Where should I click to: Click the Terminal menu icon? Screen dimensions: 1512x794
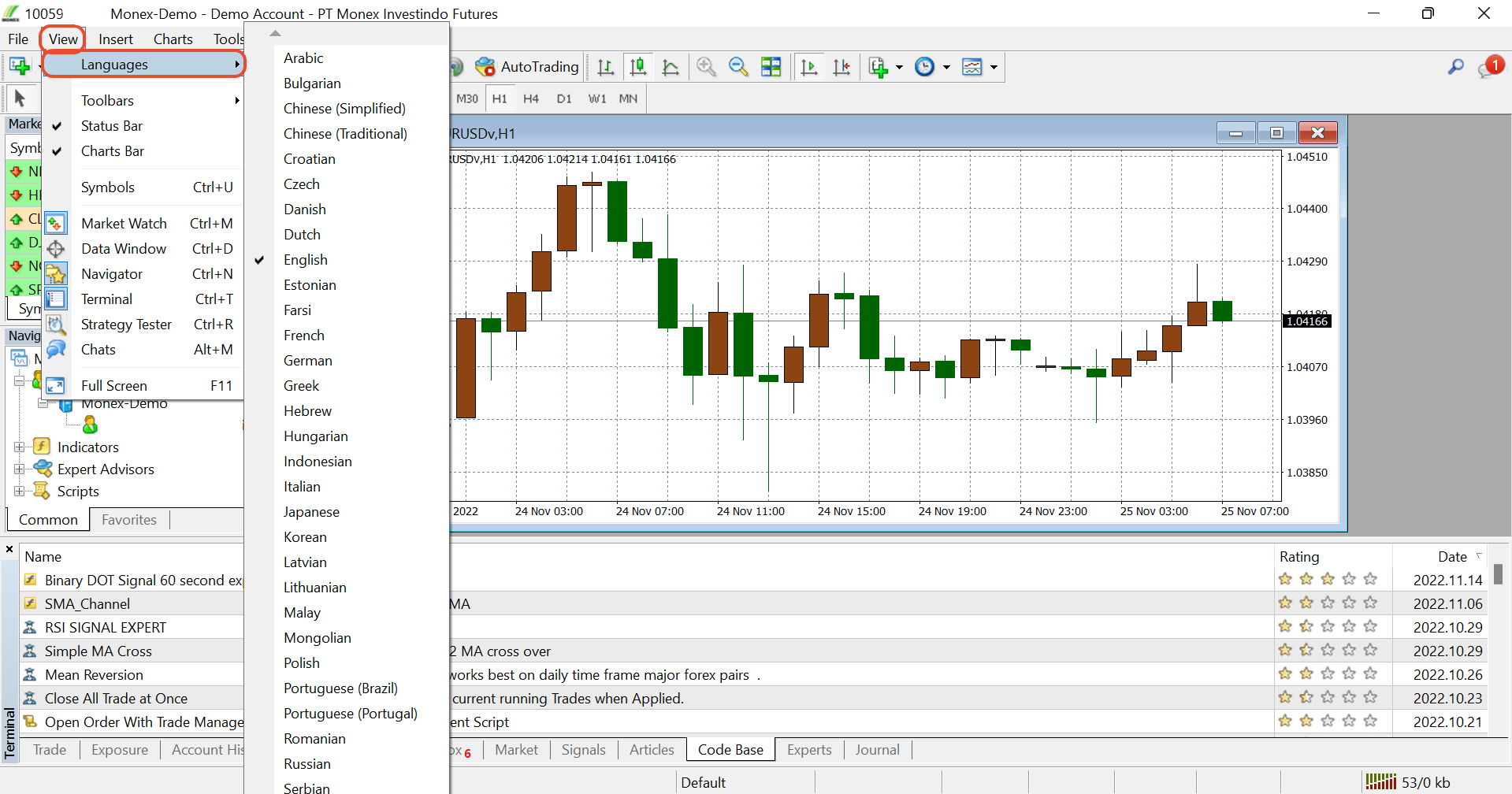click(55, 299)
